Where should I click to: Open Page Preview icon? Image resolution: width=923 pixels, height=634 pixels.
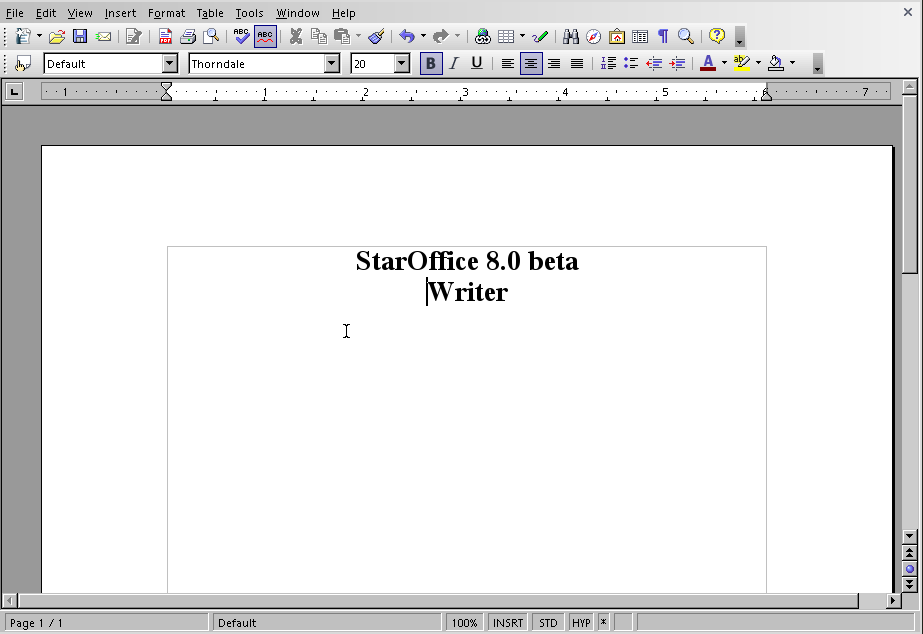(211, 36)
